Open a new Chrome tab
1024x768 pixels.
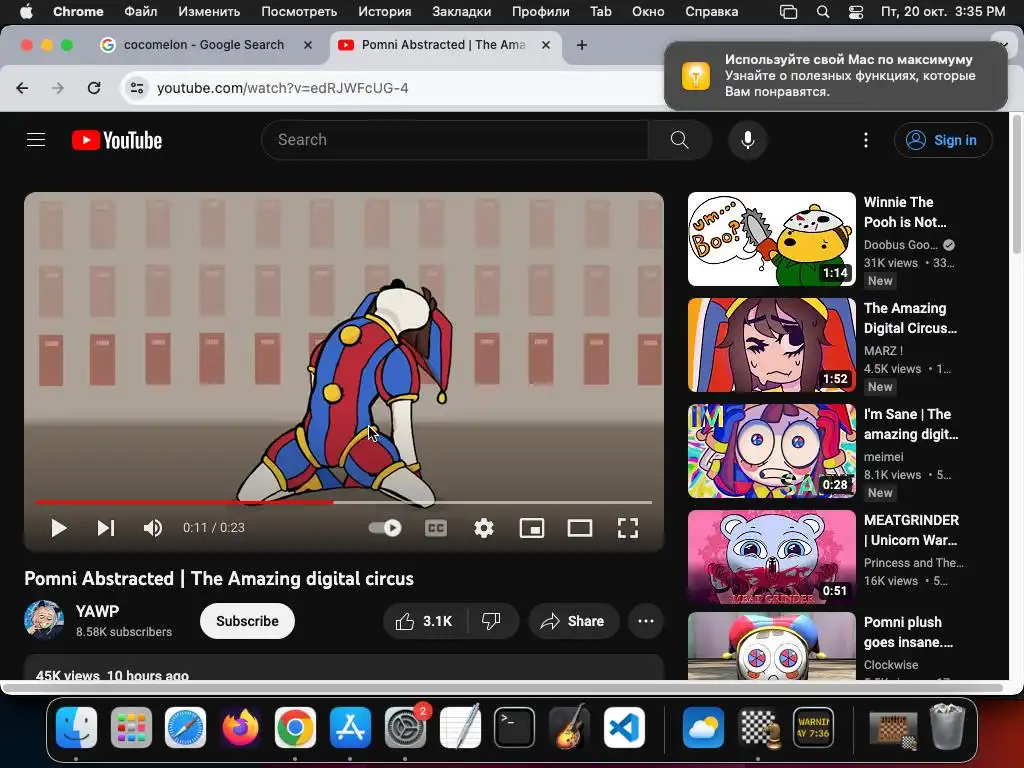(582, 45)
